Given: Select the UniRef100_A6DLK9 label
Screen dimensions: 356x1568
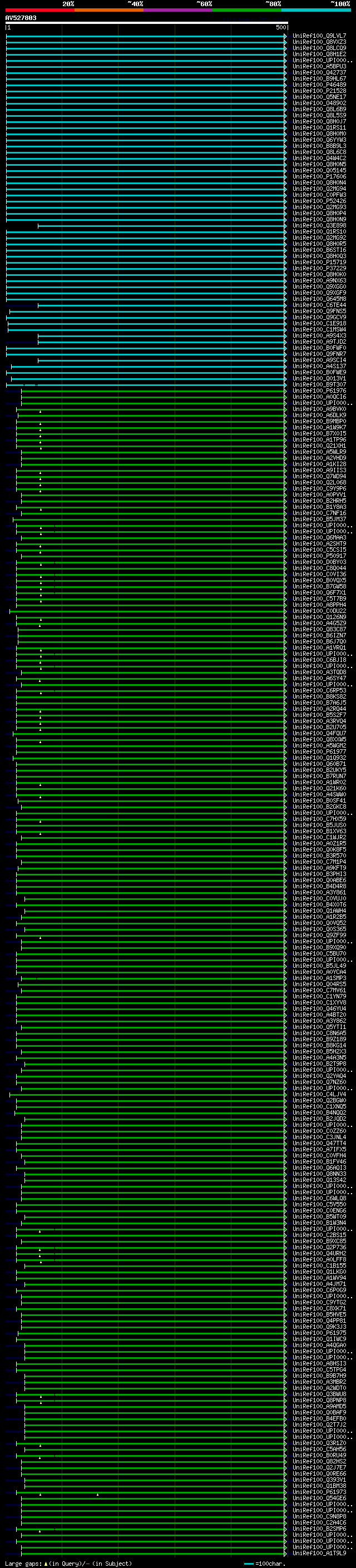Looking at the screenshot, I should (x=319, y=416).
